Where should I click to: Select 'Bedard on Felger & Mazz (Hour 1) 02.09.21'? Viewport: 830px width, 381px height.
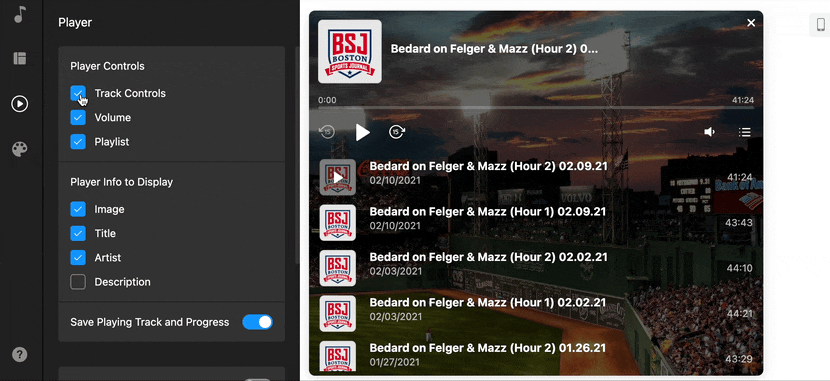pos(488,212)
